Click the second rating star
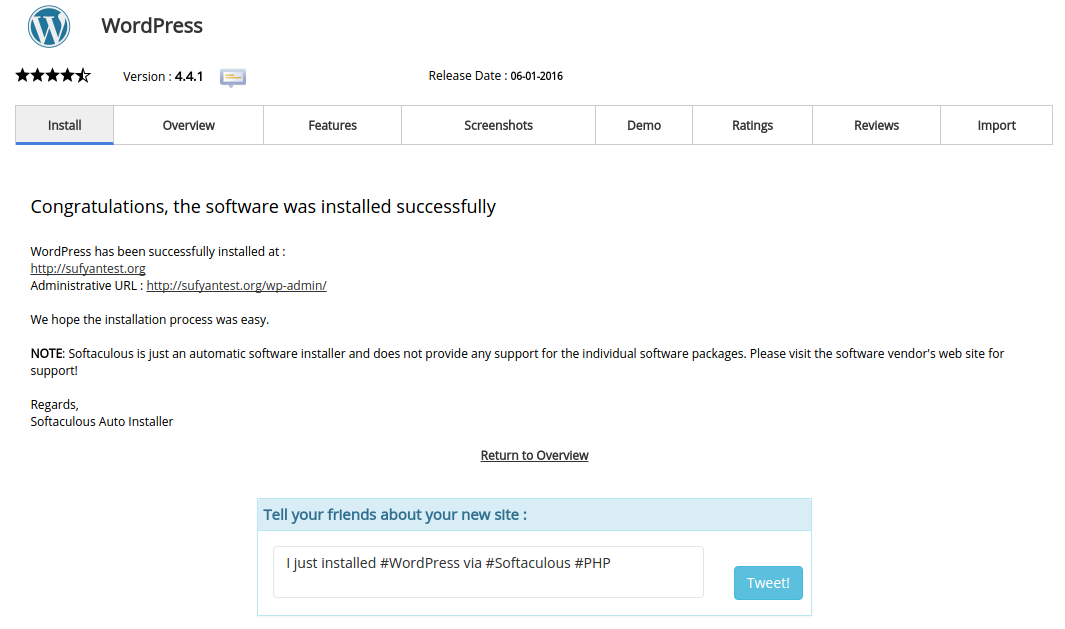The width and height of the screenshot is (1065, 629). pos(37,75)
